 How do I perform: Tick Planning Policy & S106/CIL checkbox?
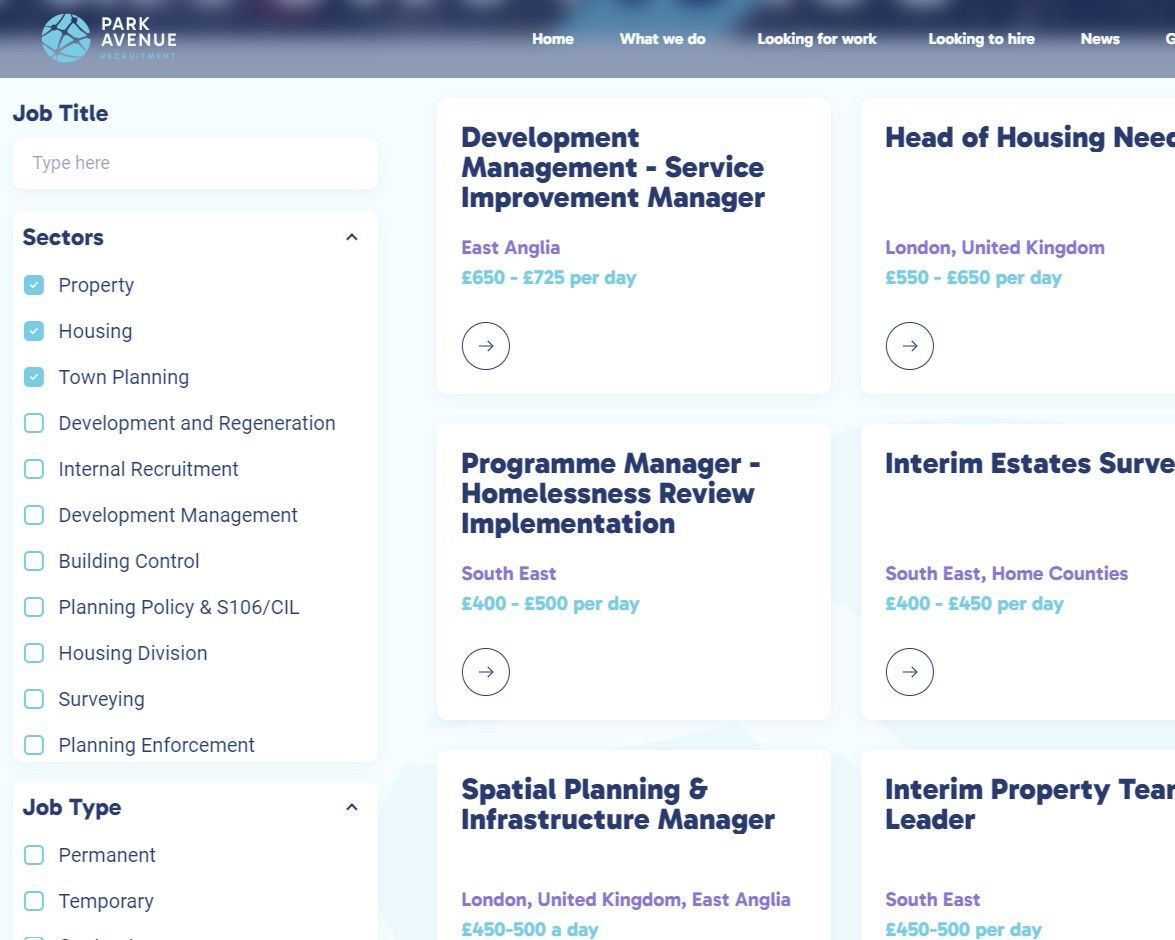tap(34, 607)
